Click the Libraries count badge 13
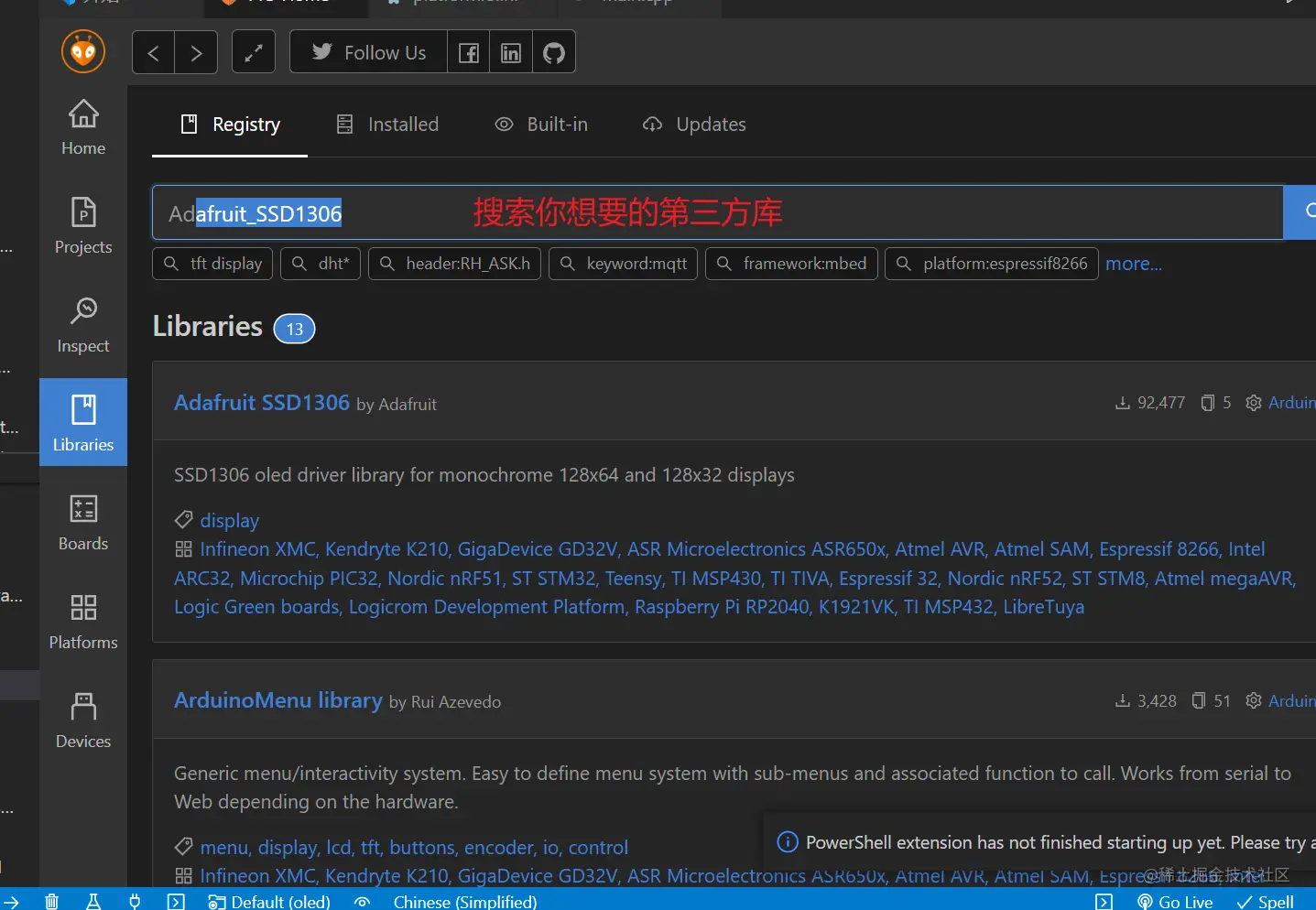 pos(294,329)
